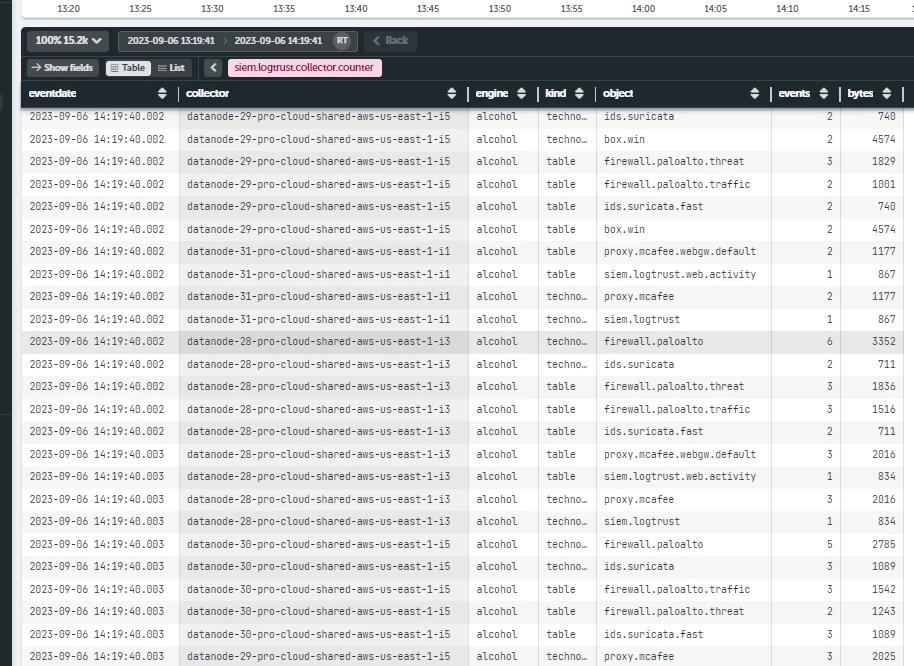Click the Show fields button
The image size is (914, 666).
63,68
